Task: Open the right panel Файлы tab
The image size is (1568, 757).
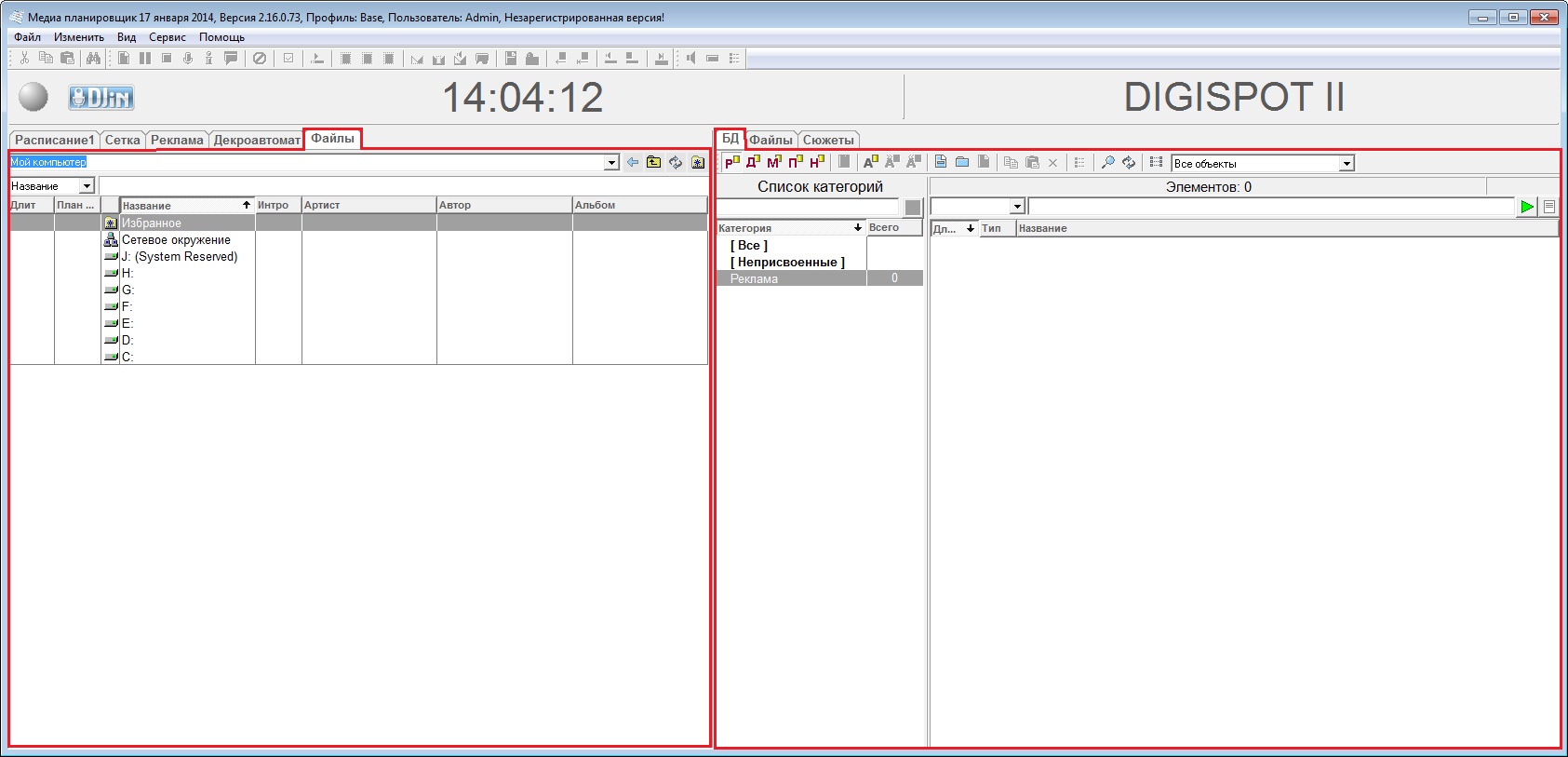Action: [x=771, y=140]
